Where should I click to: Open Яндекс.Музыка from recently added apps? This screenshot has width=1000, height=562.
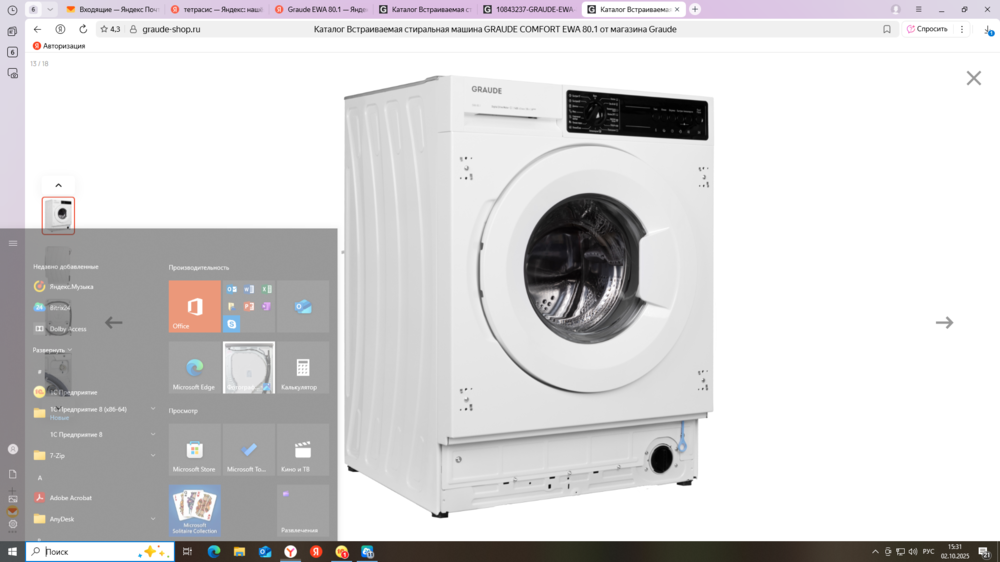70,286
